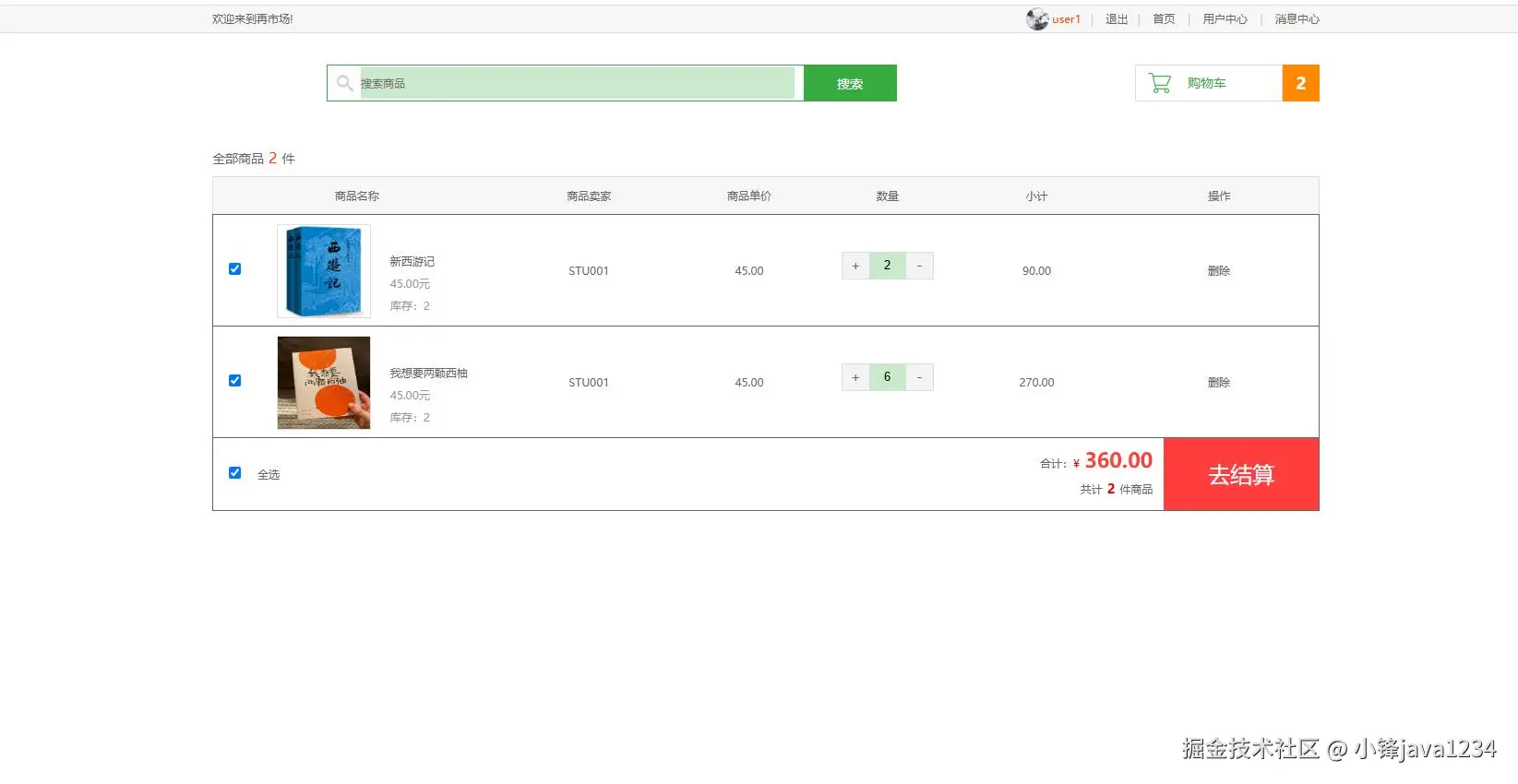The image size is (1518, 784).
Task: Click the 360.00 total amount
Action: tap(1118, 460)
